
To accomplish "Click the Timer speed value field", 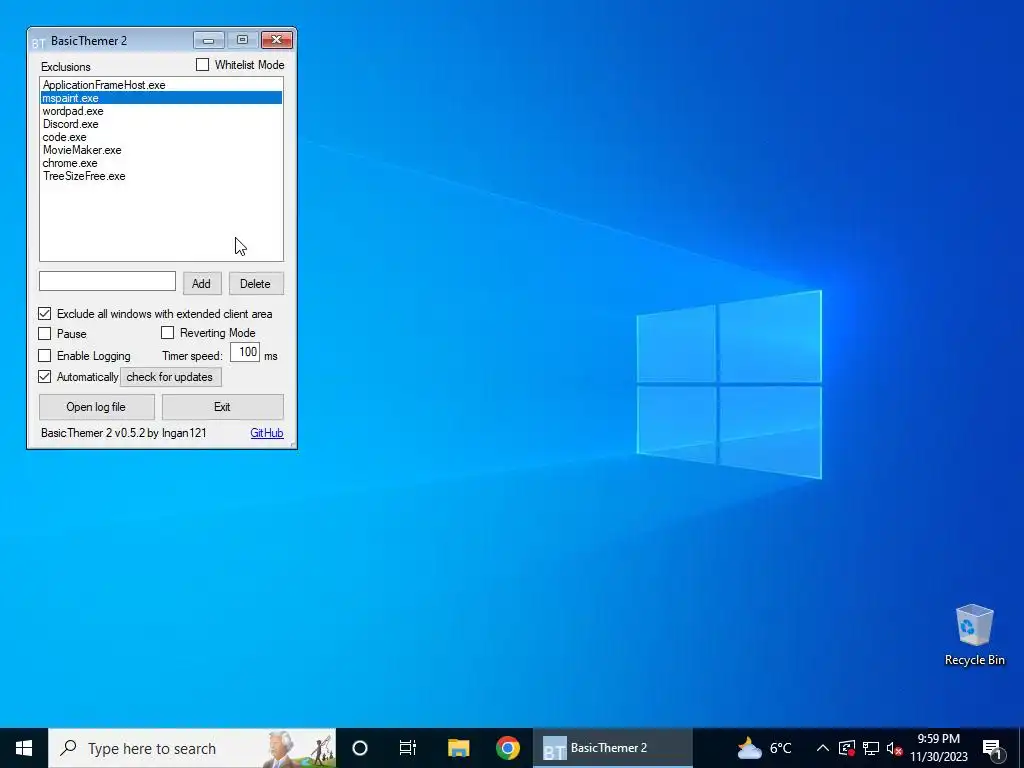I will (246, 352).
